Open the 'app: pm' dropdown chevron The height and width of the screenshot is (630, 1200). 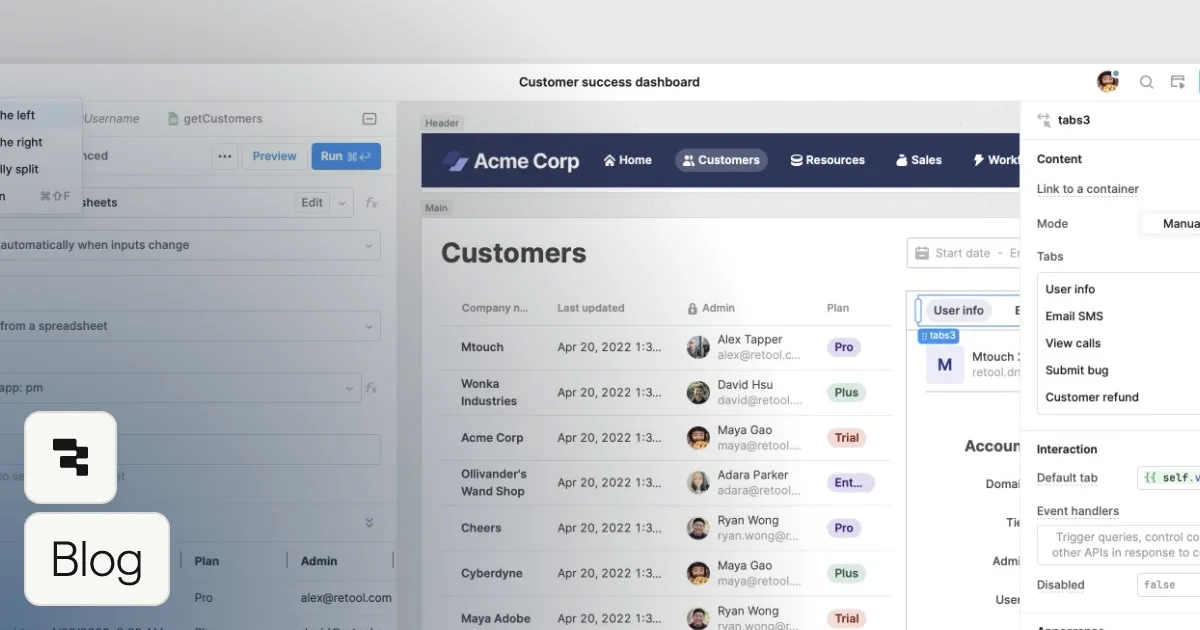pos(350,388)
